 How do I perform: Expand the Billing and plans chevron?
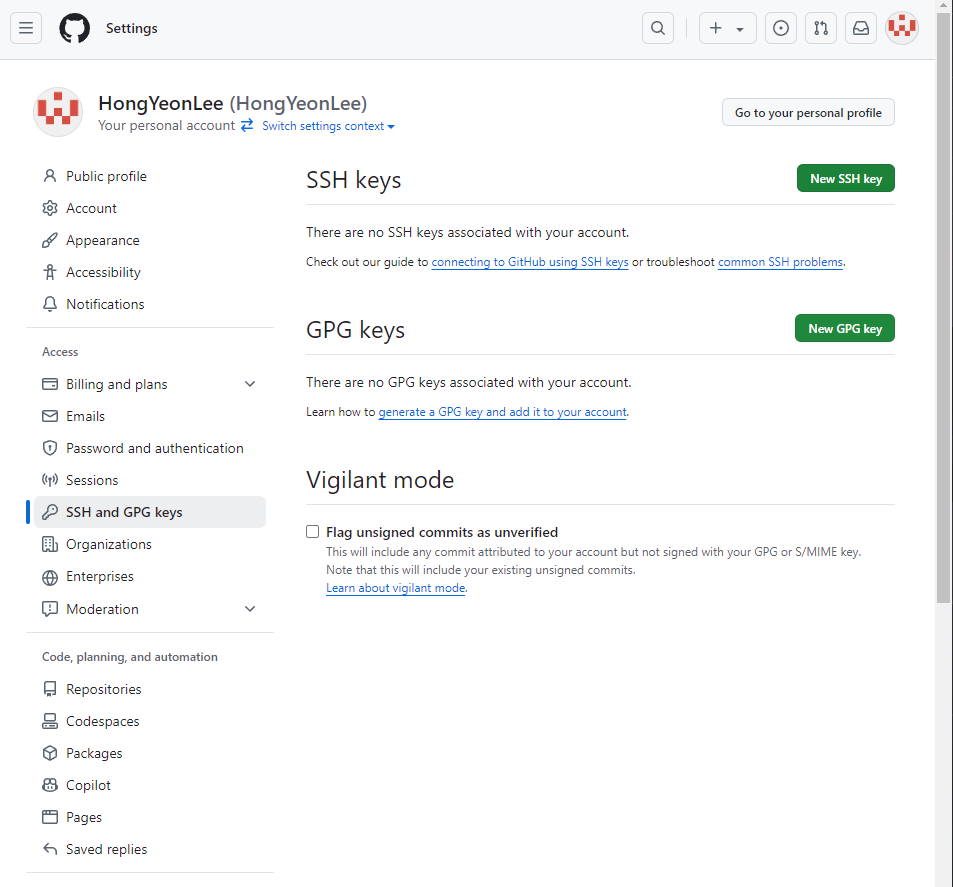[250, 384]
